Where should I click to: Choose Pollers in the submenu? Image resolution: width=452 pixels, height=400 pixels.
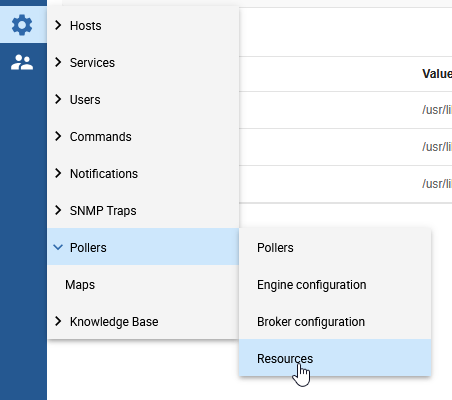335,247
